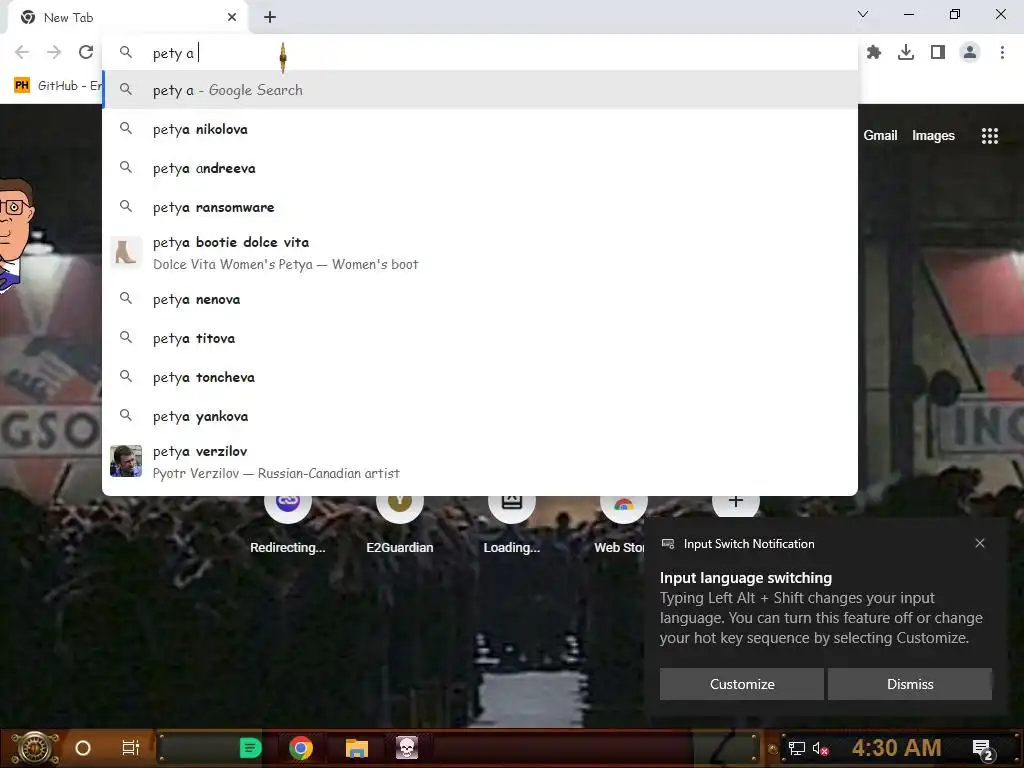Click the Cortana circle icon on taskbar
Screen dimensions: 1024x768
tap(83, 748)
